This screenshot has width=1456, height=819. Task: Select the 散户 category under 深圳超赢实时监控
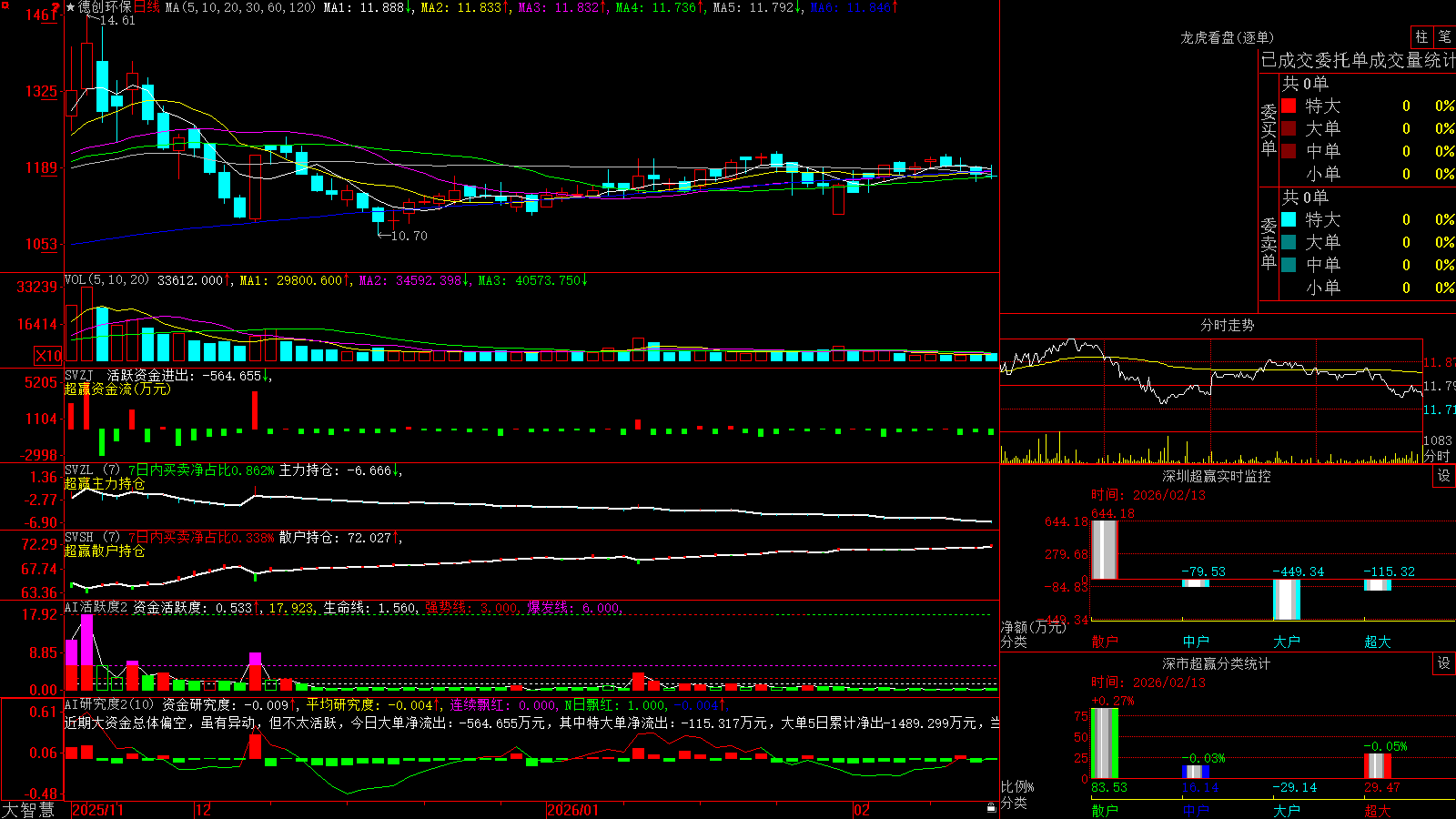[x=1105, y=642]
